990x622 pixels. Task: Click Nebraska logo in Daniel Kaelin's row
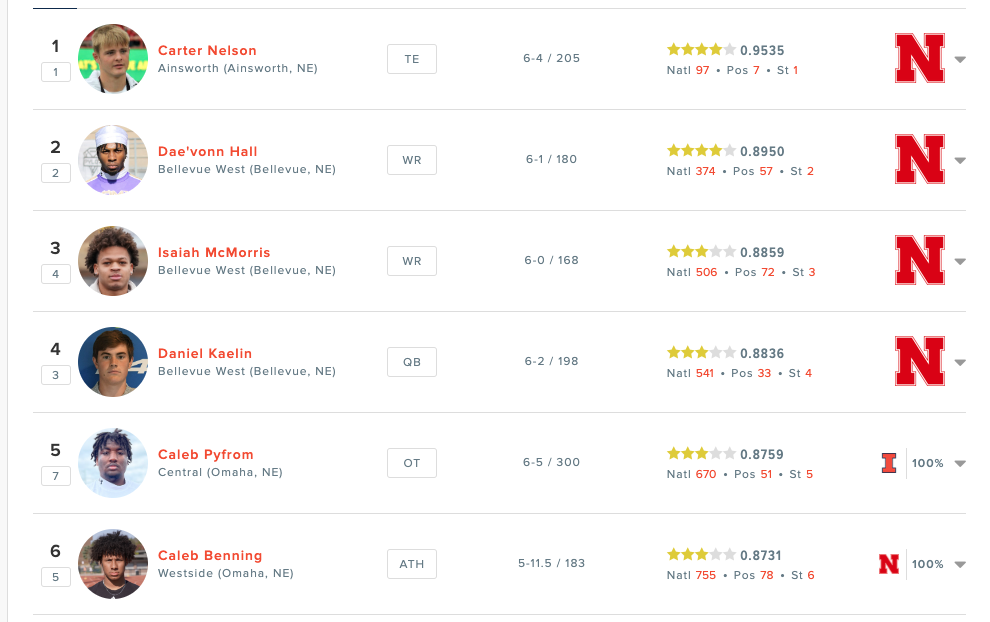920,362
